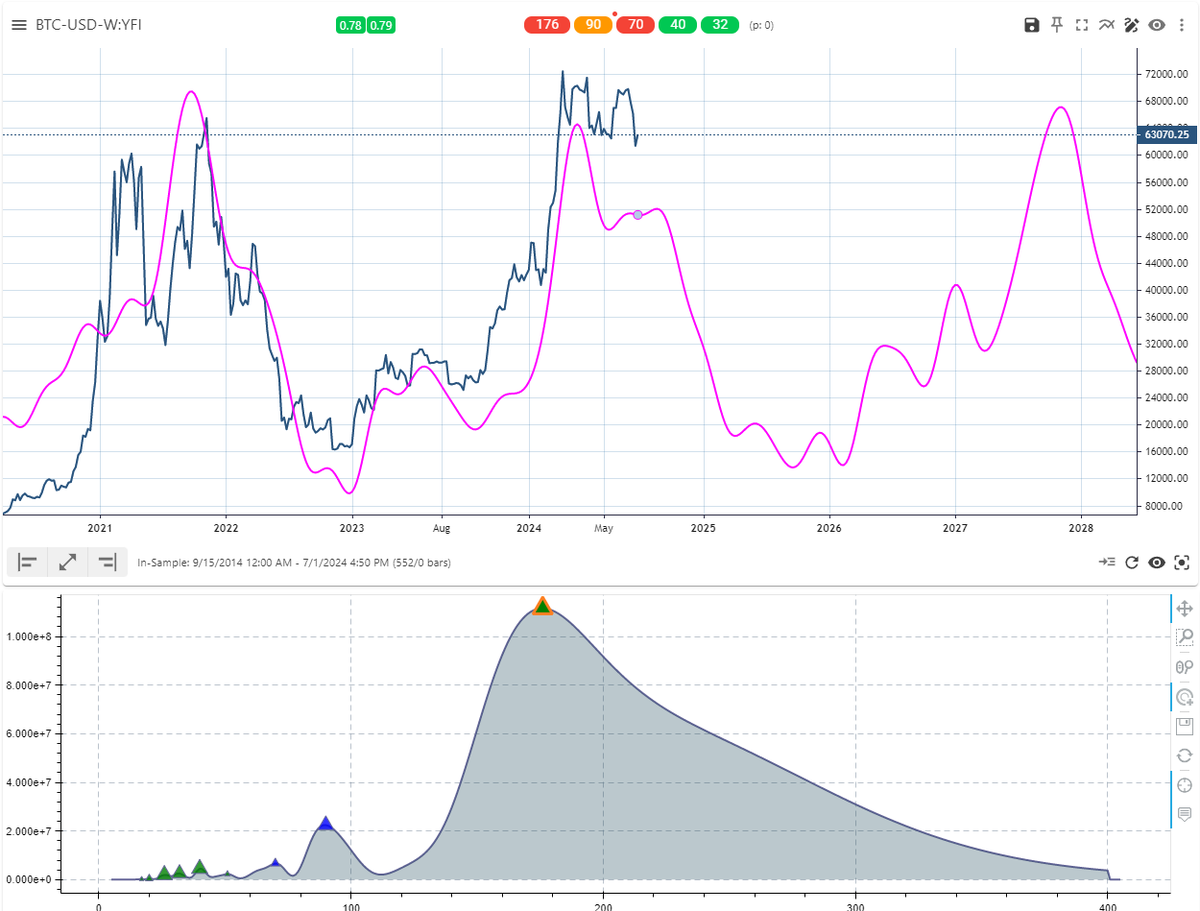1200x911 pixels.
Task: Click the 2022 label on time axis
Action: pos(226,526)
